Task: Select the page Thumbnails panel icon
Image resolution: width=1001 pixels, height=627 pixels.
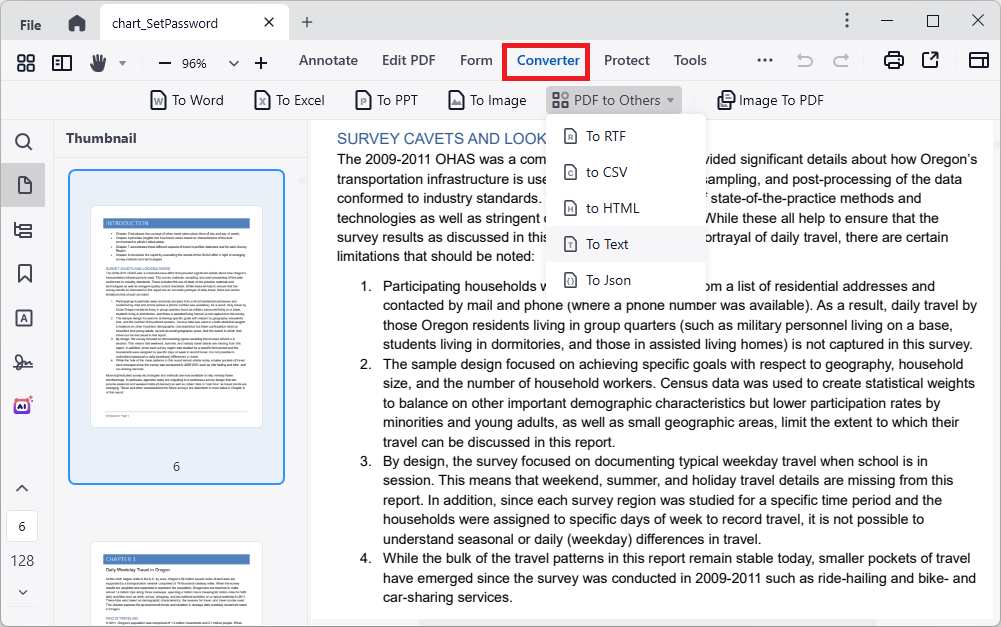Action: click(24, 184)
